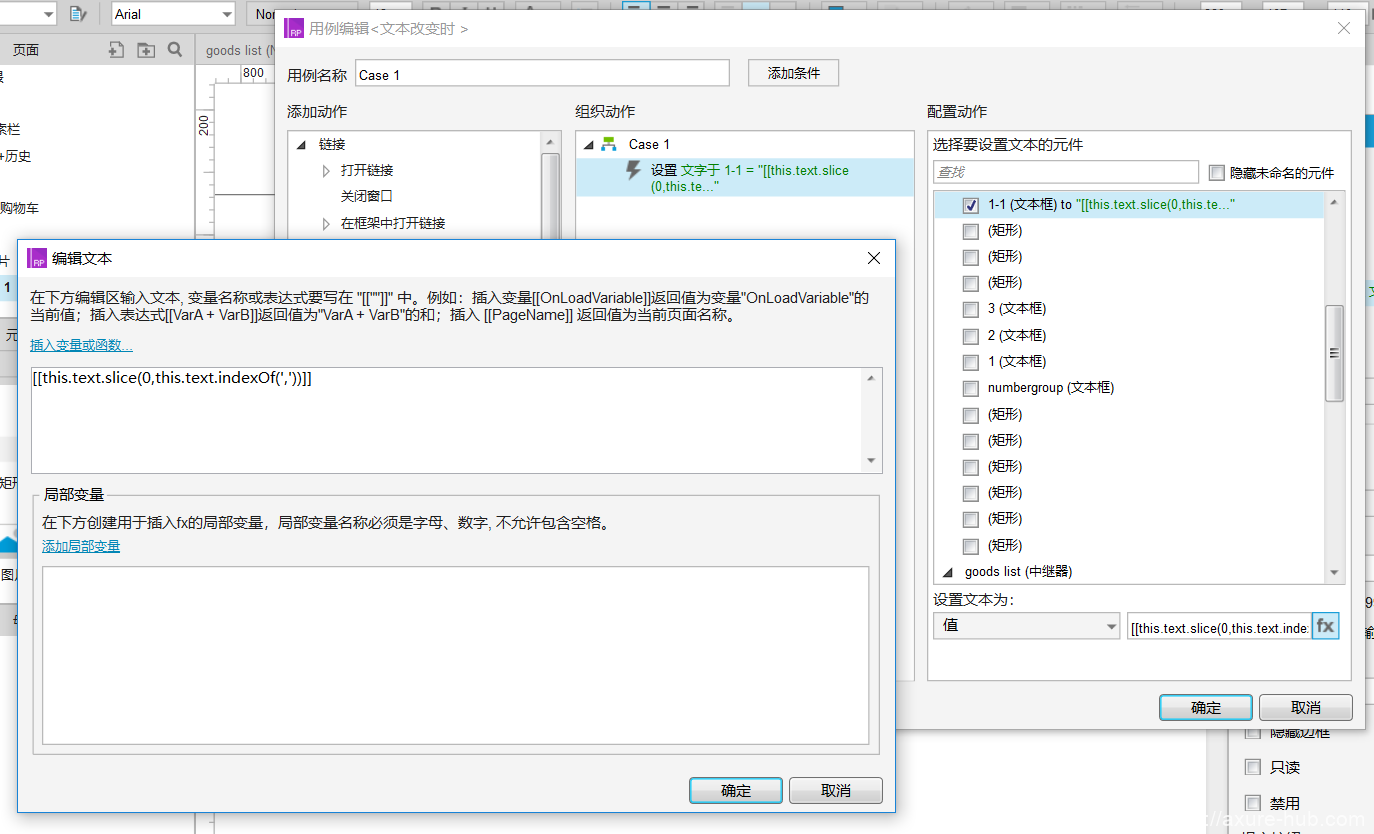Check the 2 (文本框) checkbox
This screenshot has height=834, width=1374.
970,336
